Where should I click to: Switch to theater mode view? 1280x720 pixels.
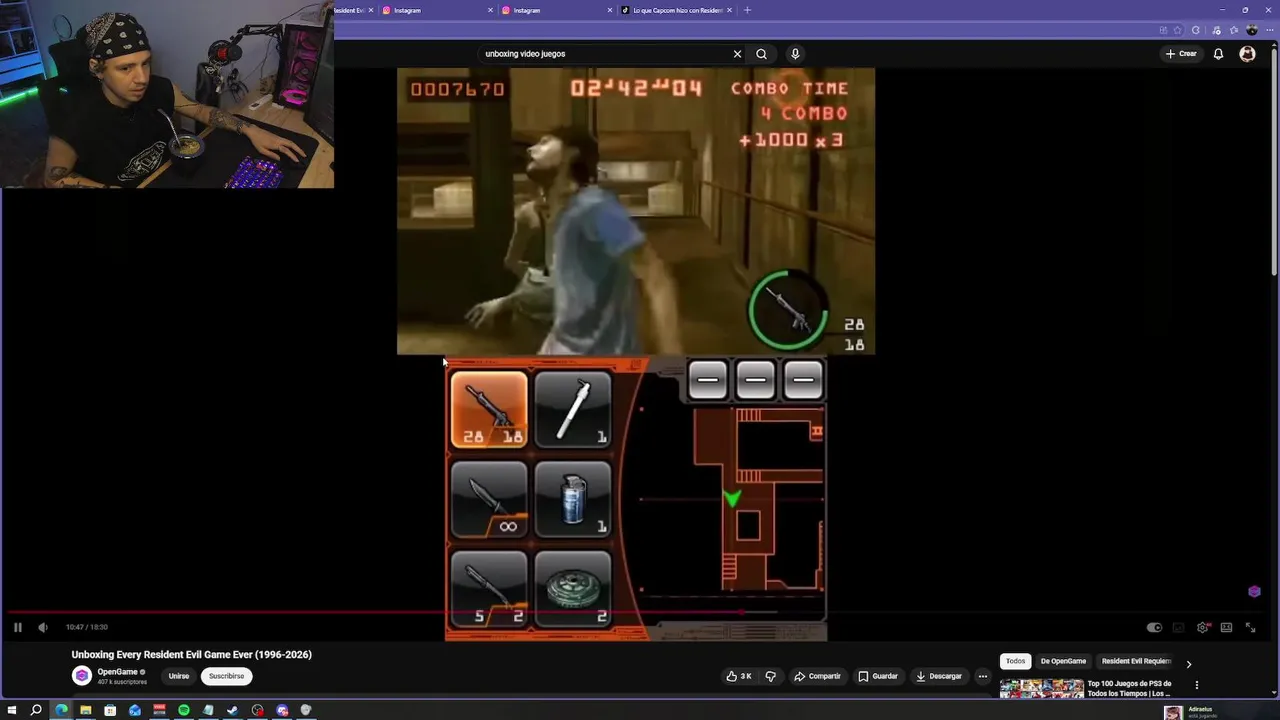pos(1226,628)
